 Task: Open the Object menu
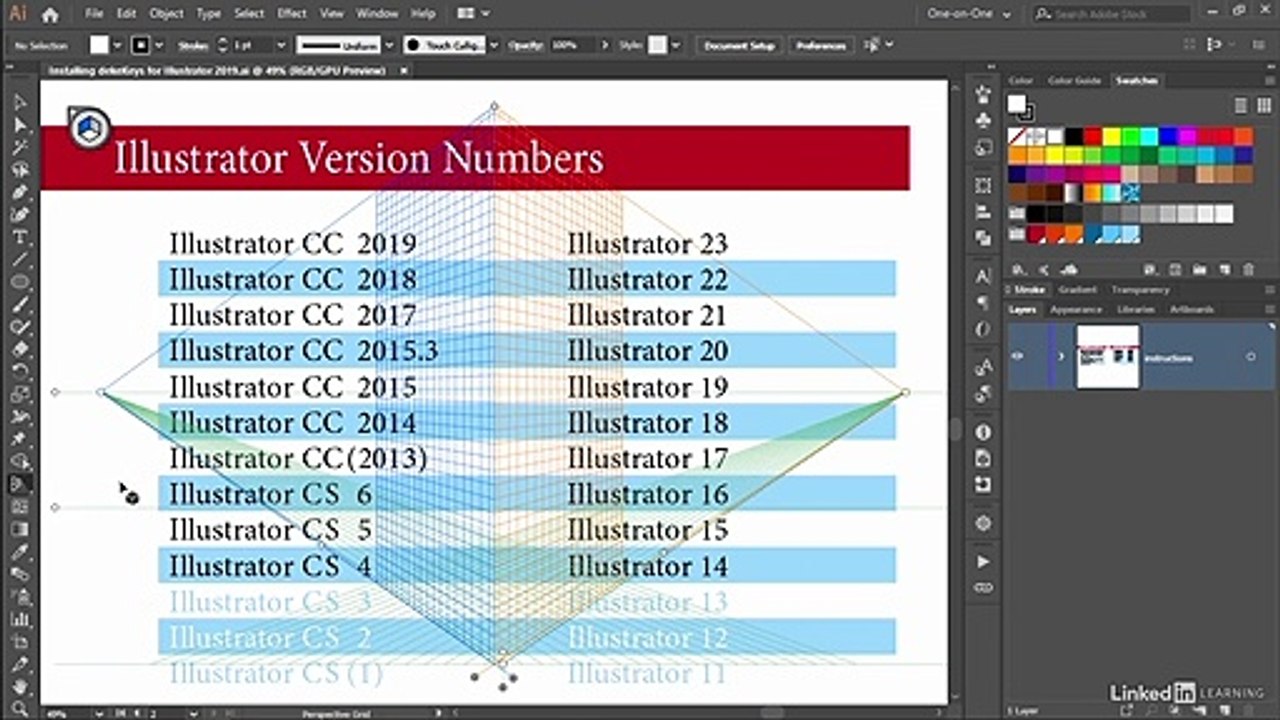click(x=165, y=14)
